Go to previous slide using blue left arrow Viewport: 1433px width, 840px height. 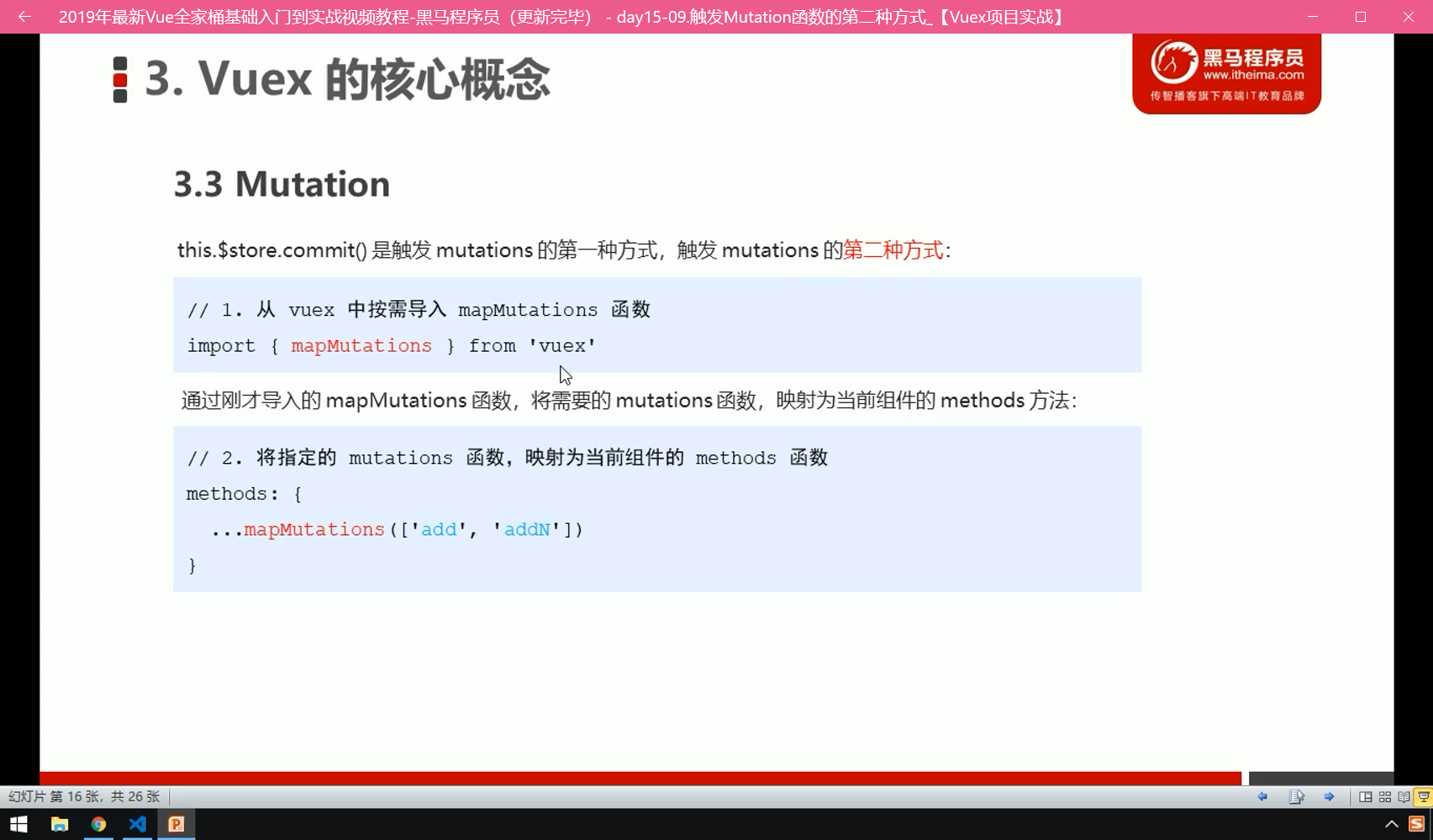(x=1262, y=796)
